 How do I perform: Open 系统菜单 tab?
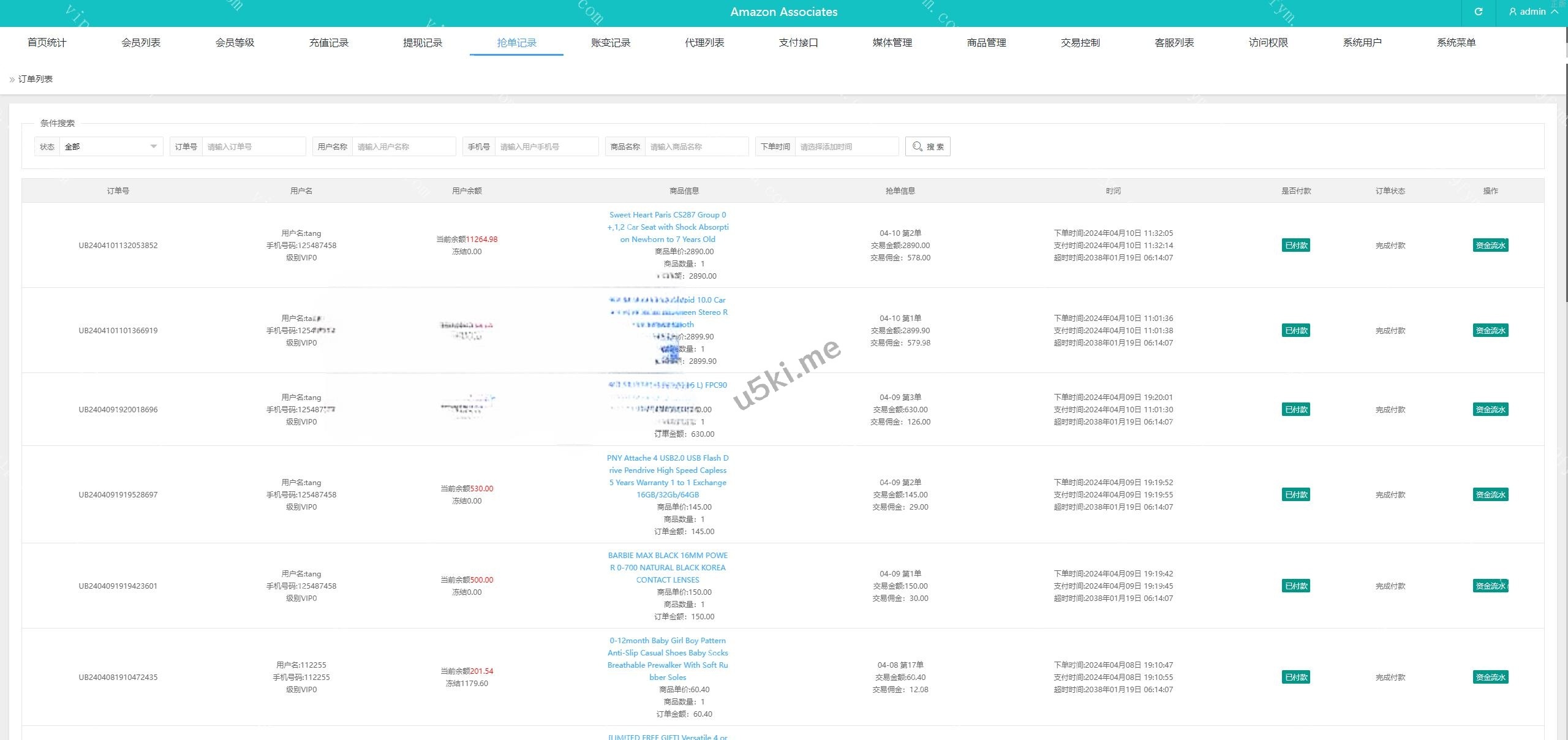coord(1456,42)
